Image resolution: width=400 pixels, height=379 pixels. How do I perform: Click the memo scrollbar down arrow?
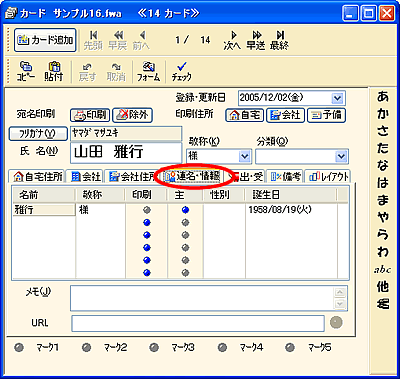340,304
